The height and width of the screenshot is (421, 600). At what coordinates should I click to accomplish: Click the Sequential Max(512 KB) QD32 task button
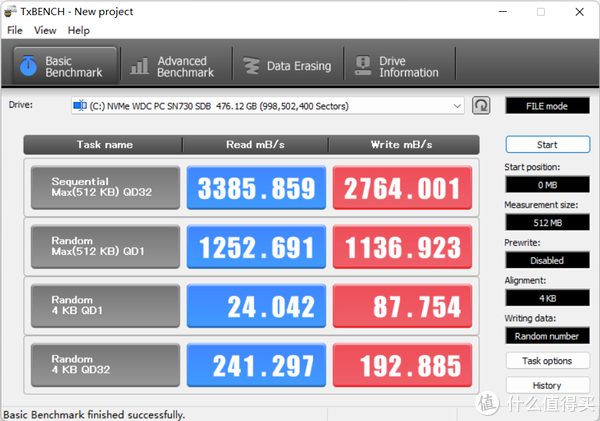[105, 188]
